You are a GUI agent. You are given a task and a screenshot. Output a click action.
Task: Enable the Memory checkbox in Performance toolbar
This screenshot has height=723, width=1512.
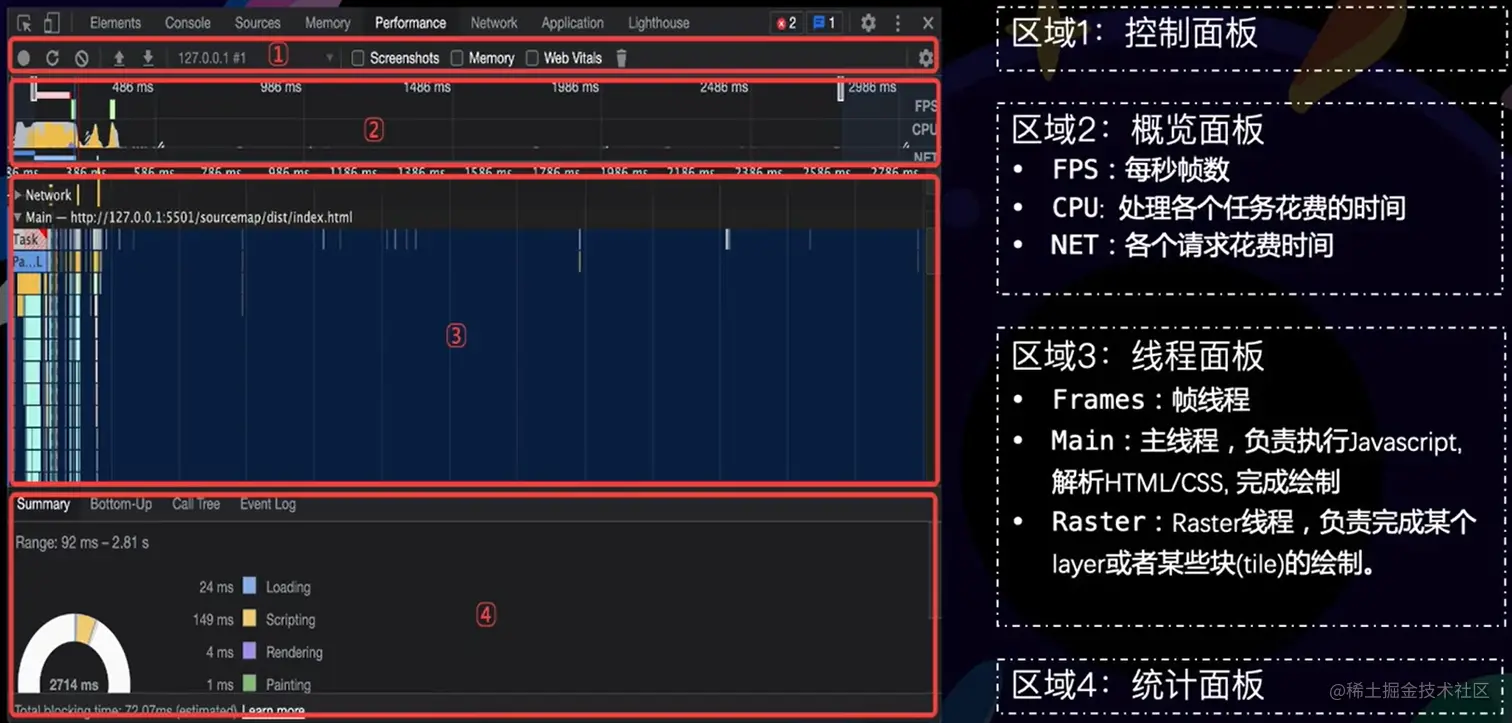457,58
